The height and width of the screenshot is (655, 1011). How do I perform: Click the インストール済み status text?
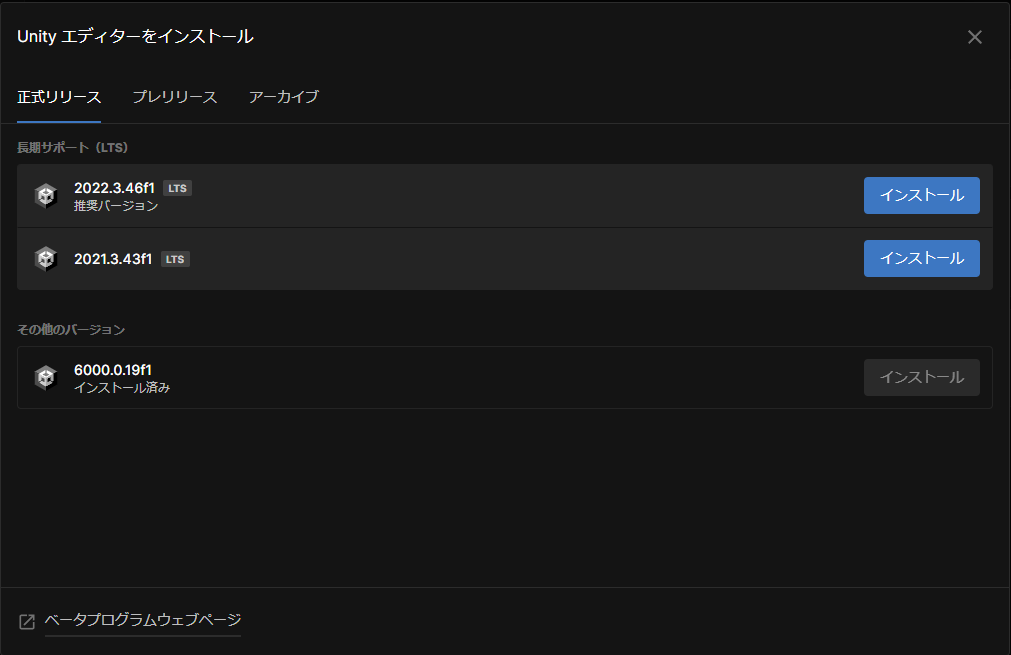click(x=122, y=387)
